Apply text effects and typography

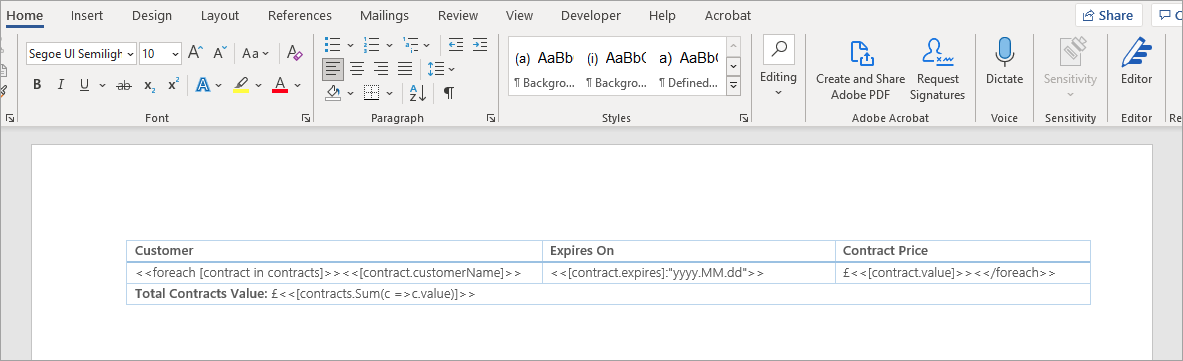(202, 85)
